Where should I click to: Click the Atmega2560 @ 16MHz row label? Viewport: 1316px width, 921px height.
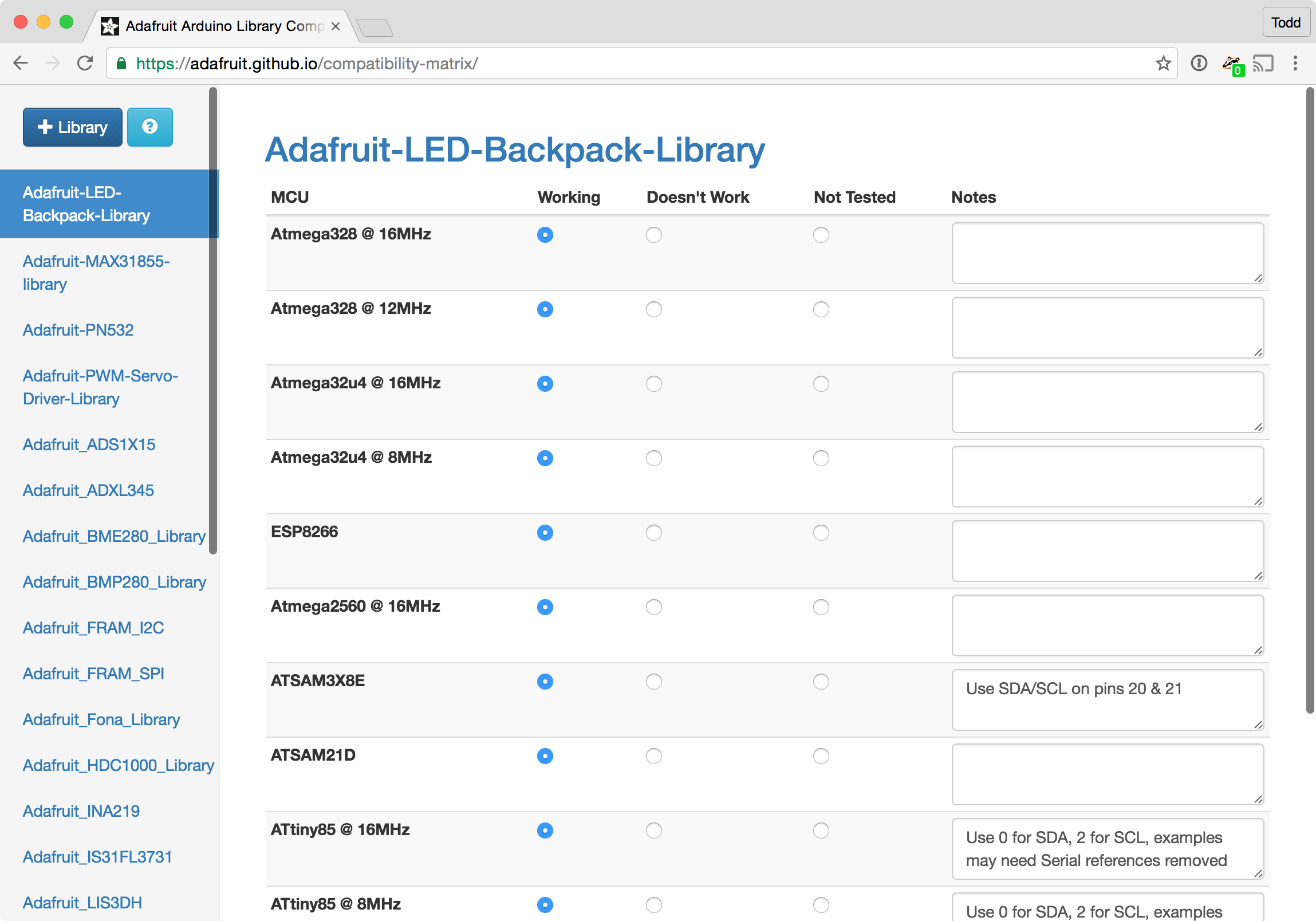pos(356,607)
